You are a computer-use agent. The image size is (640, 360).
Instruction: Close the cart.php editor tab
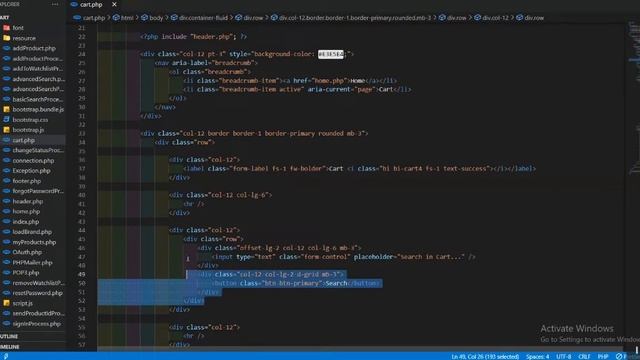[114, 4]
